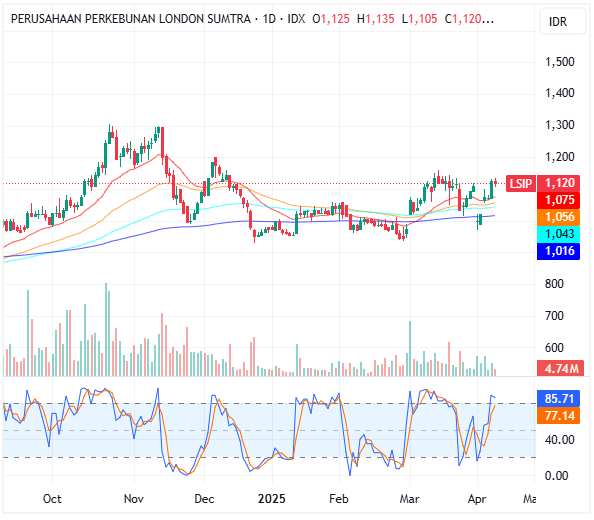Screen dimensions: 594x520
Task: Click the stochastic value 85.71
Action: point(559,398)
